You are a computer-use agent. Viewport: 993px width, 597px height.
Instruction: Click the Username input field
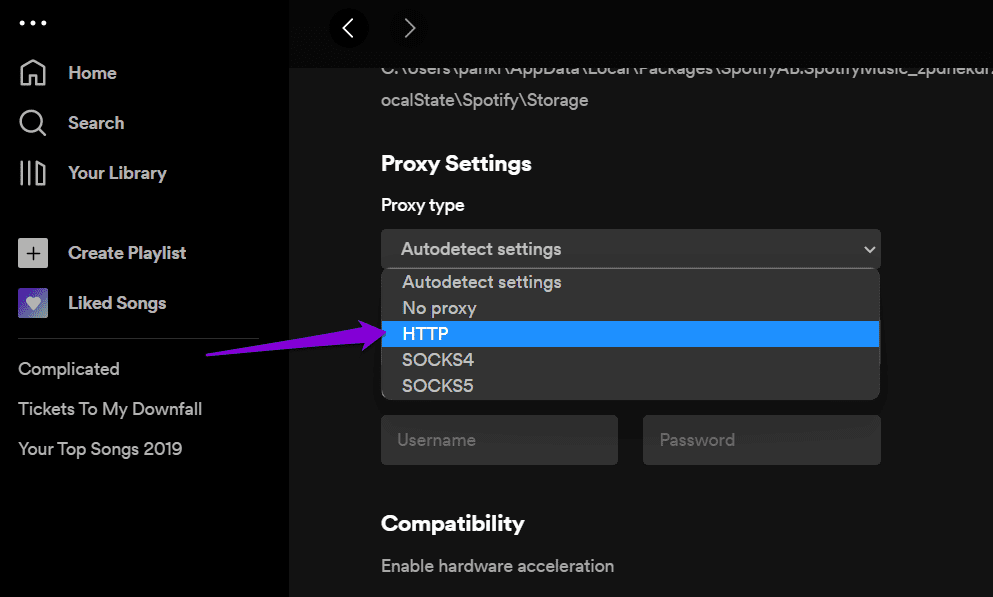tap(499, 440)
